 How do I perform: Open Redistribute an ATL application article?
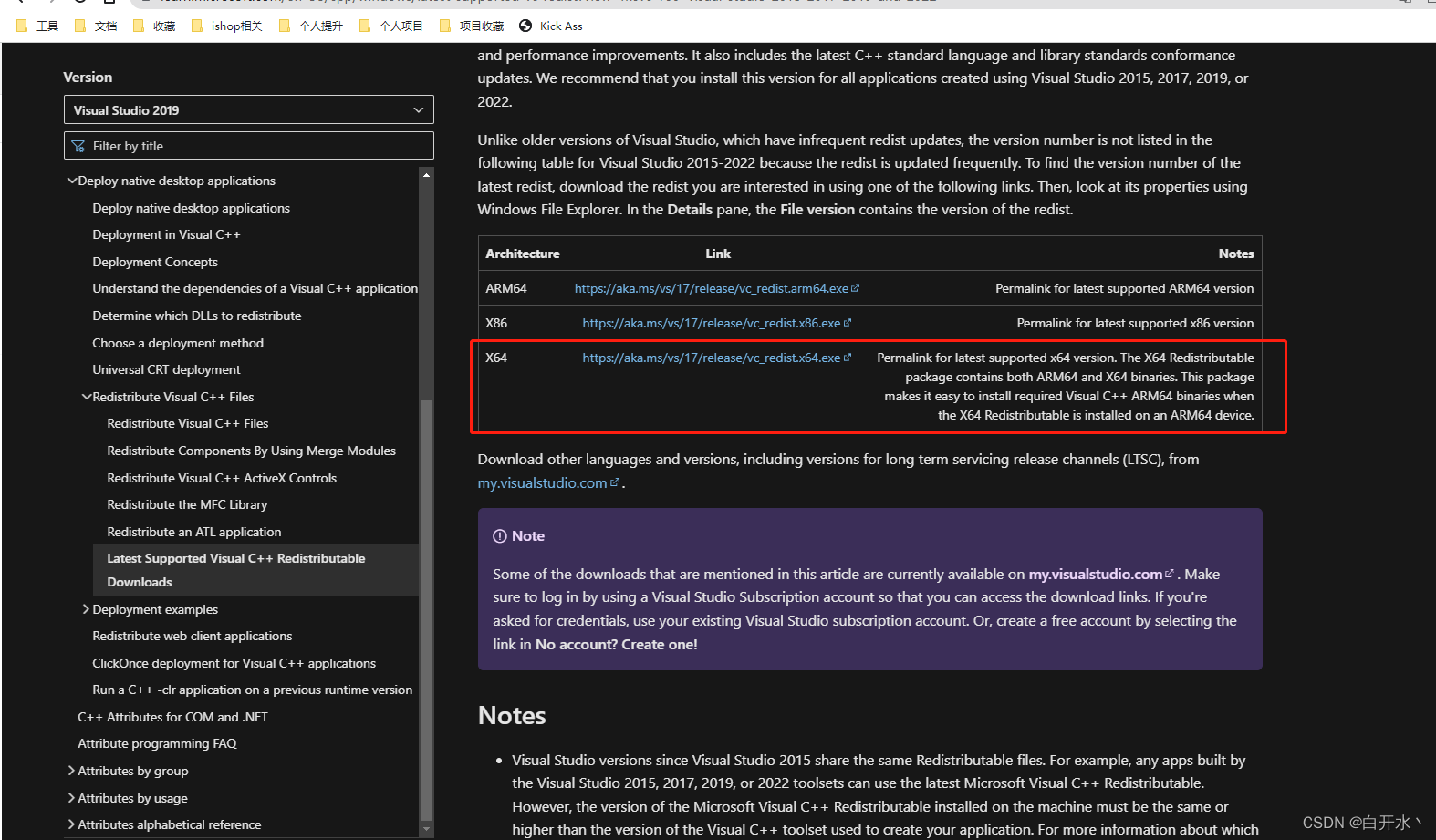(x=193, y=532)
